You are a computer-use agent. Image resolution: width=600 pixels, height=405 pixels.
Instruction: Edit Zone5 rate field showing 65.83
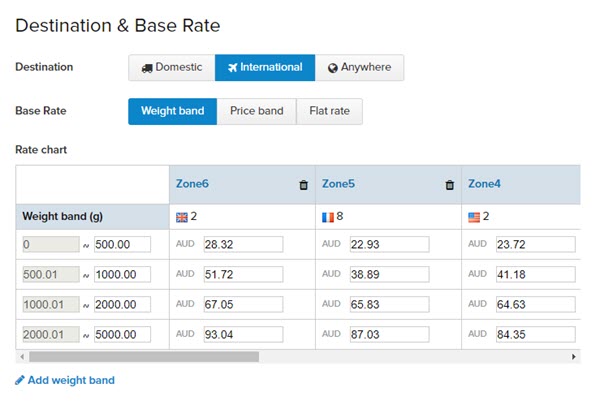click(x=390, y=304)
